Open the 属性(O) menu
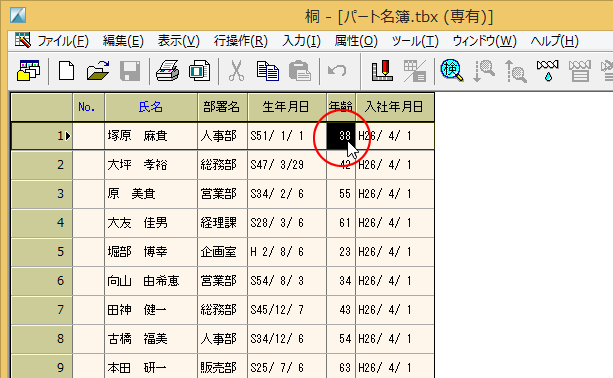The height and width of the screenshot is (378, 613). [356, 41]
